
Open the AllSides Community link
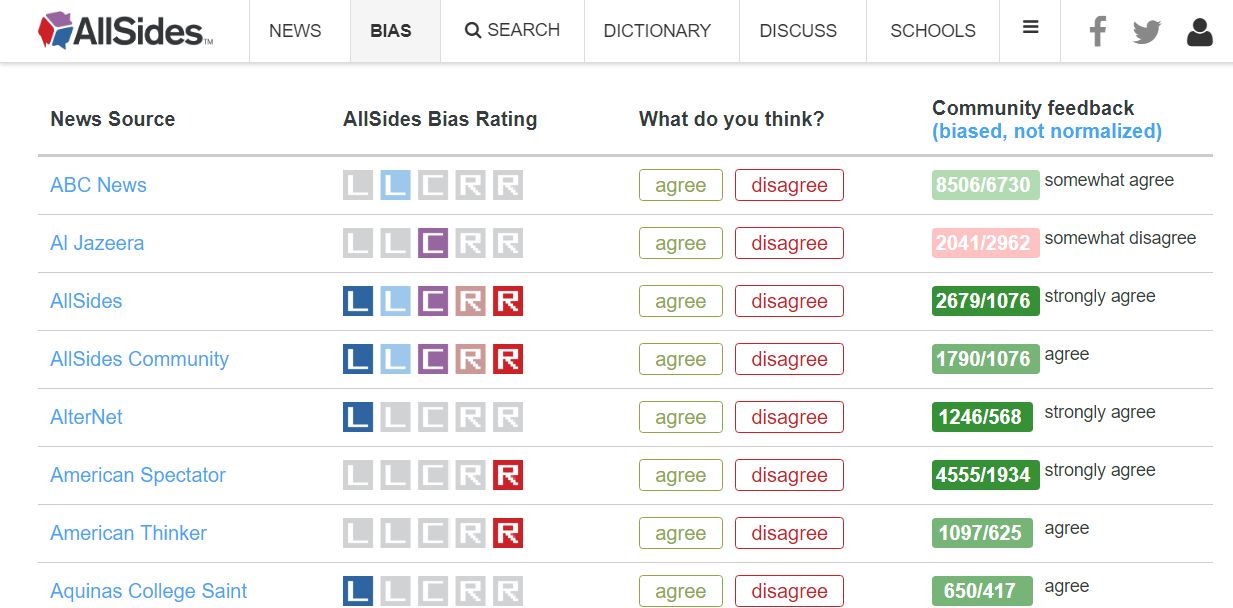coord(139,359)
